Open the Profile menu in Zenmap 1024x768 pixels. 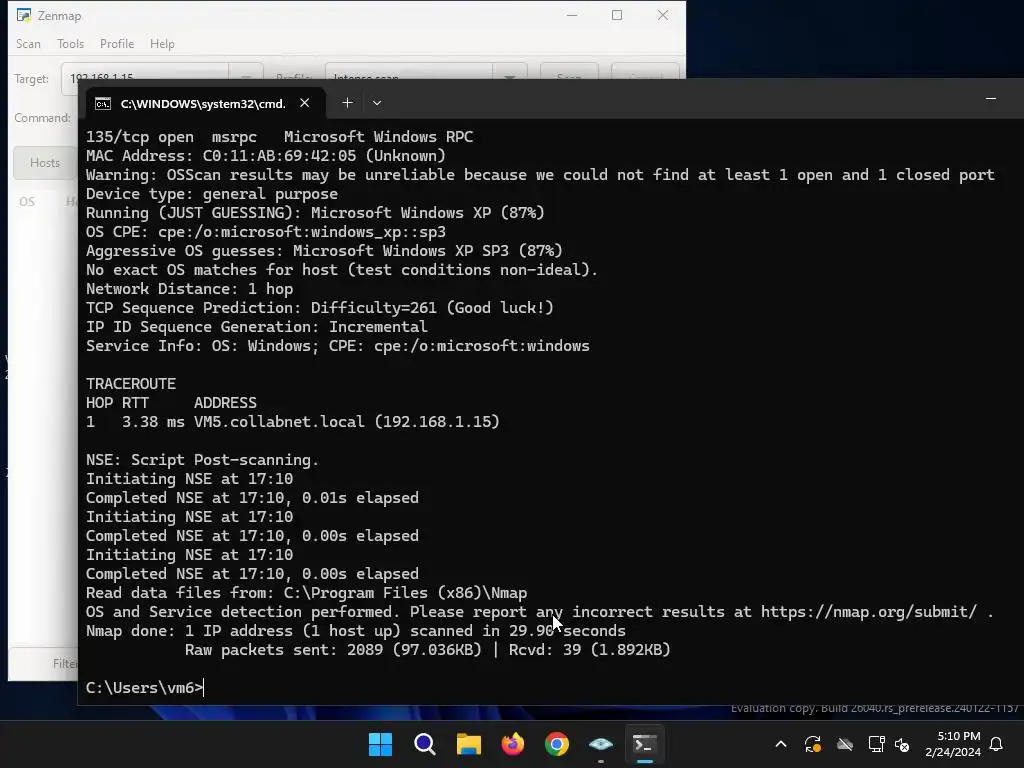[x=117, y=44]
